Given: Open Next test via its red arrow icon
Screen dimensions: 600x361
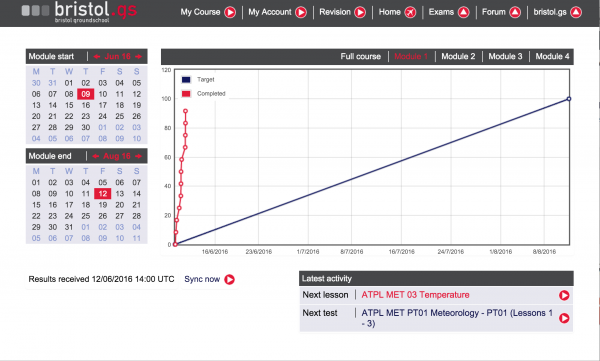Looking at the screenshot, I should click(x=564, y=318).
